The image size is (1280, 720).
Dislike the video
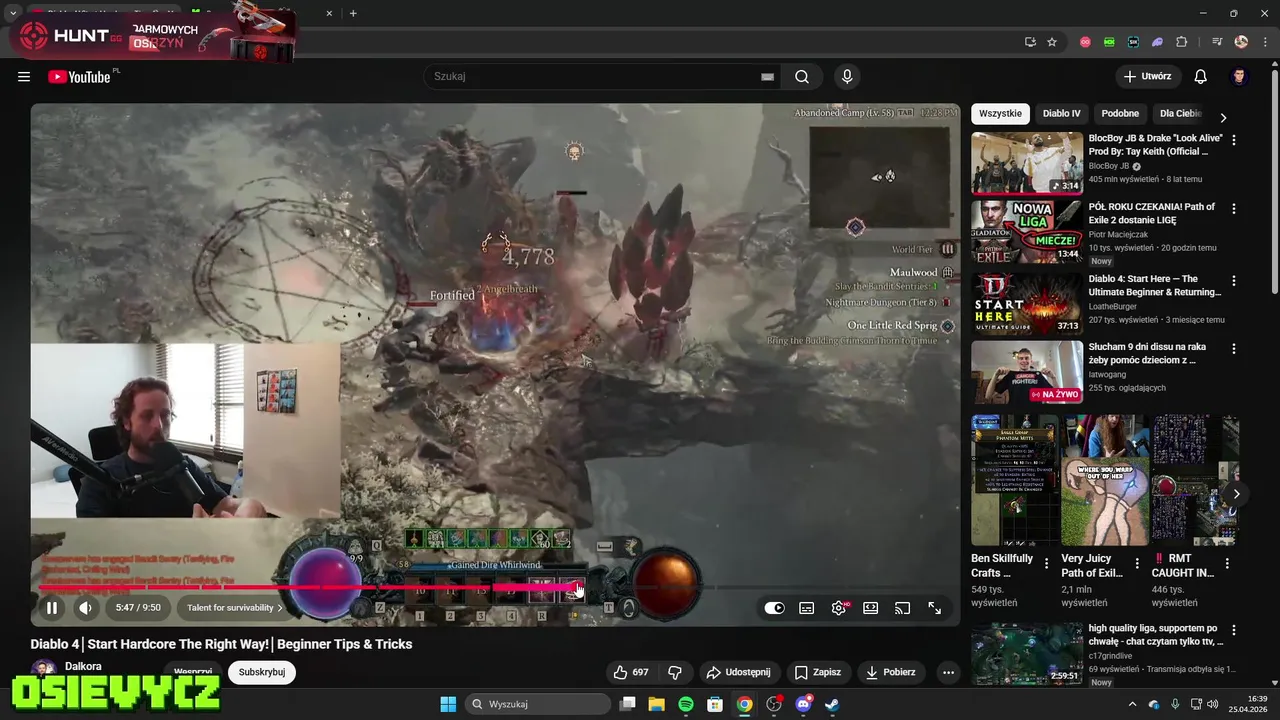[x=675, y=672]
